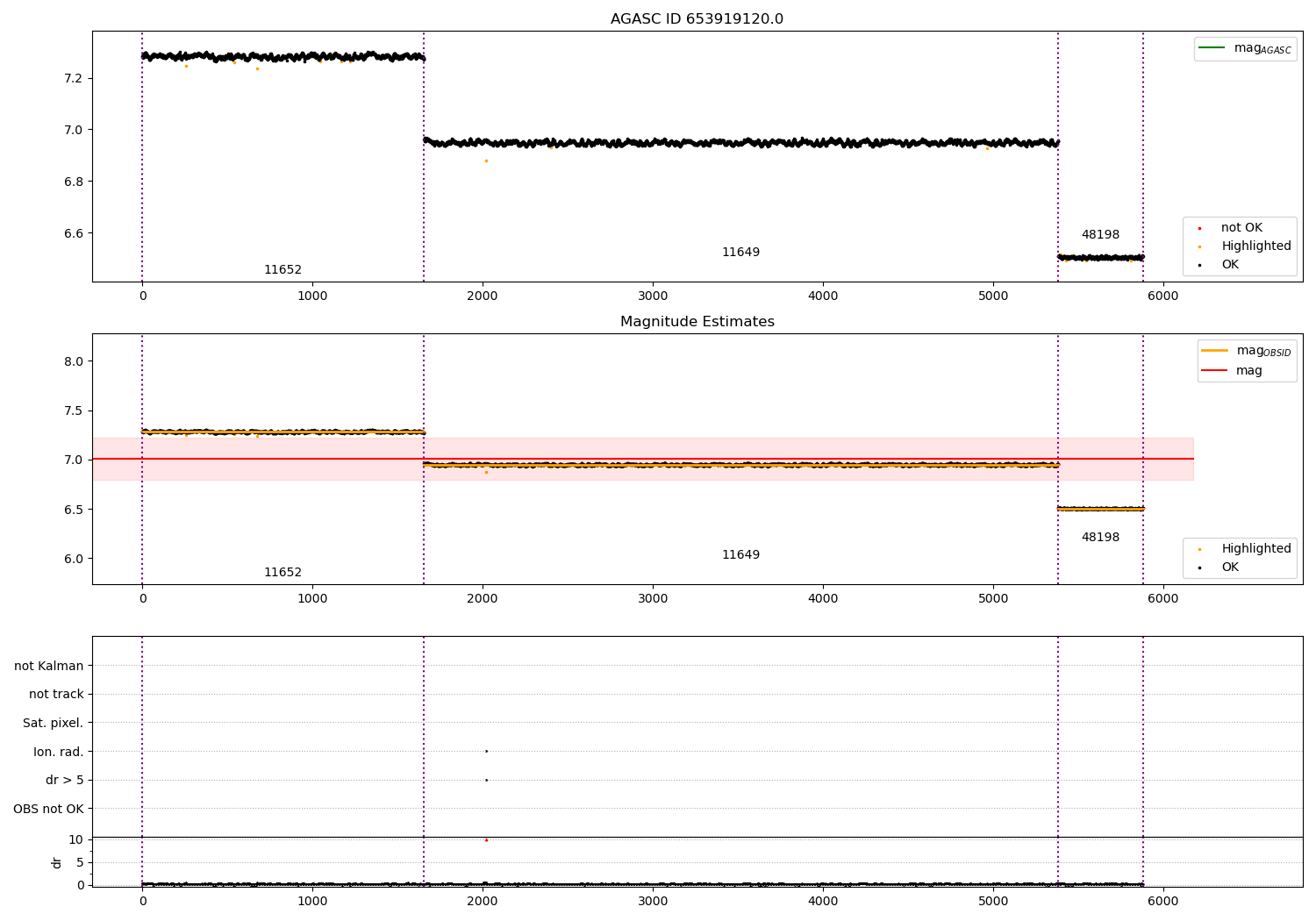1316x921 pixels.
Task: Click the 7.2 y-axis tick label
Action: pyautogui.click(x=74, y=79)
